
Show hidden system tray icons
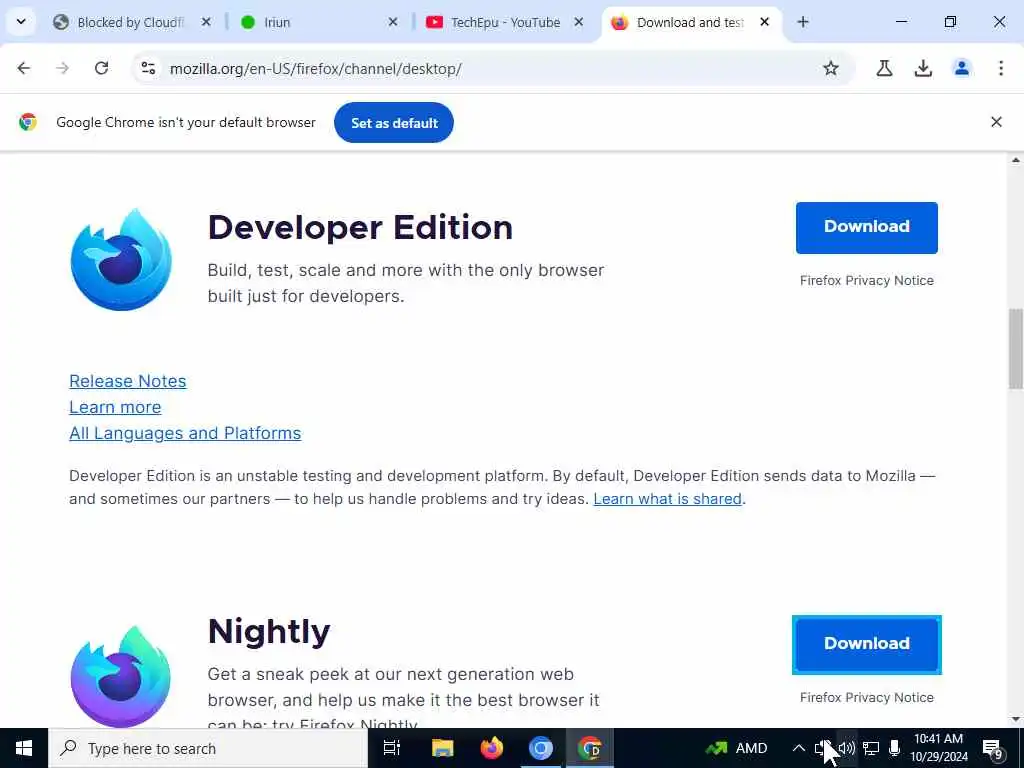(799, 748)
